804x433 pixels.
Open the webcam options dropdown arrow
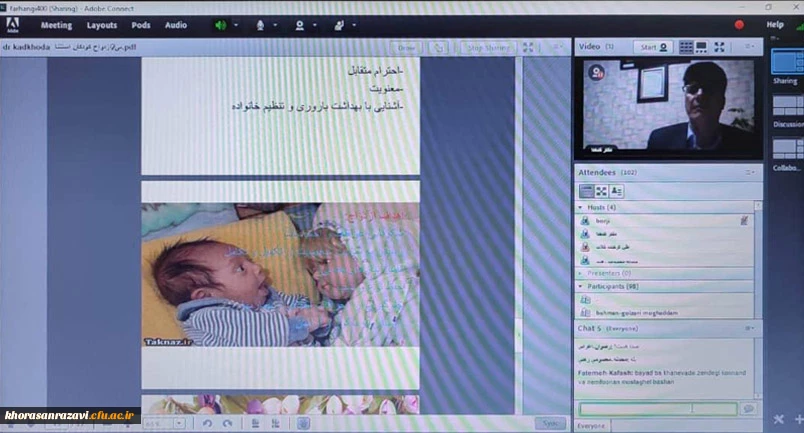[x=313, y=25]
